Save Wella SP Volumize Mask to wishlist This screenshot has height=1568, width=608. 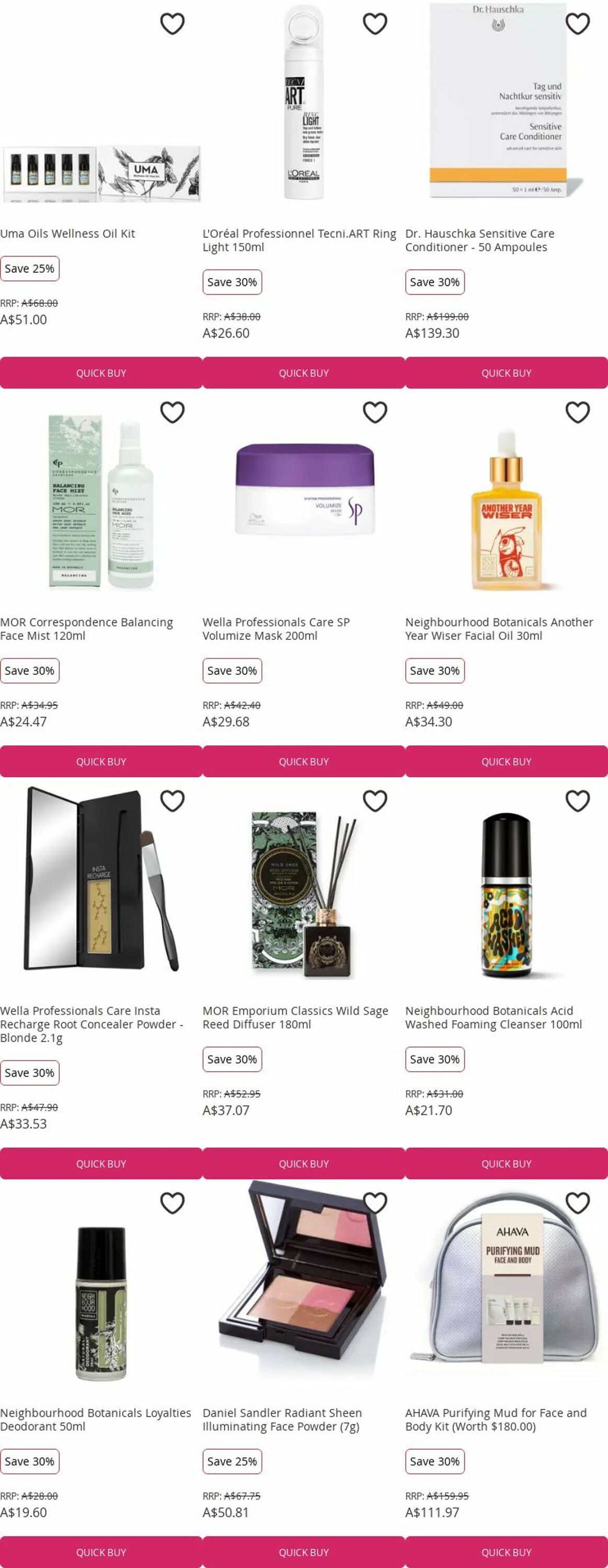coord(375,412)
